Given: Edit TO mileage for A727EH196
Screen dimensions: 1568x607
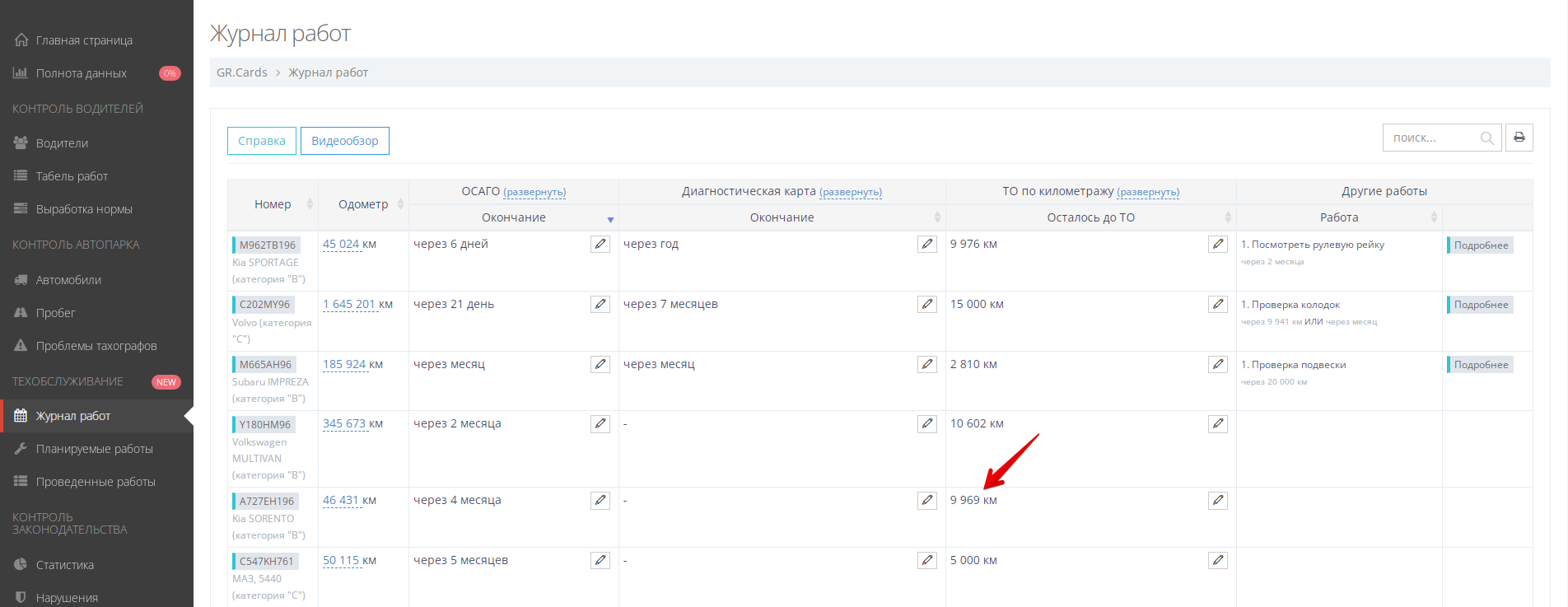Looking at the screenshot, I should tap(1218, 501).
